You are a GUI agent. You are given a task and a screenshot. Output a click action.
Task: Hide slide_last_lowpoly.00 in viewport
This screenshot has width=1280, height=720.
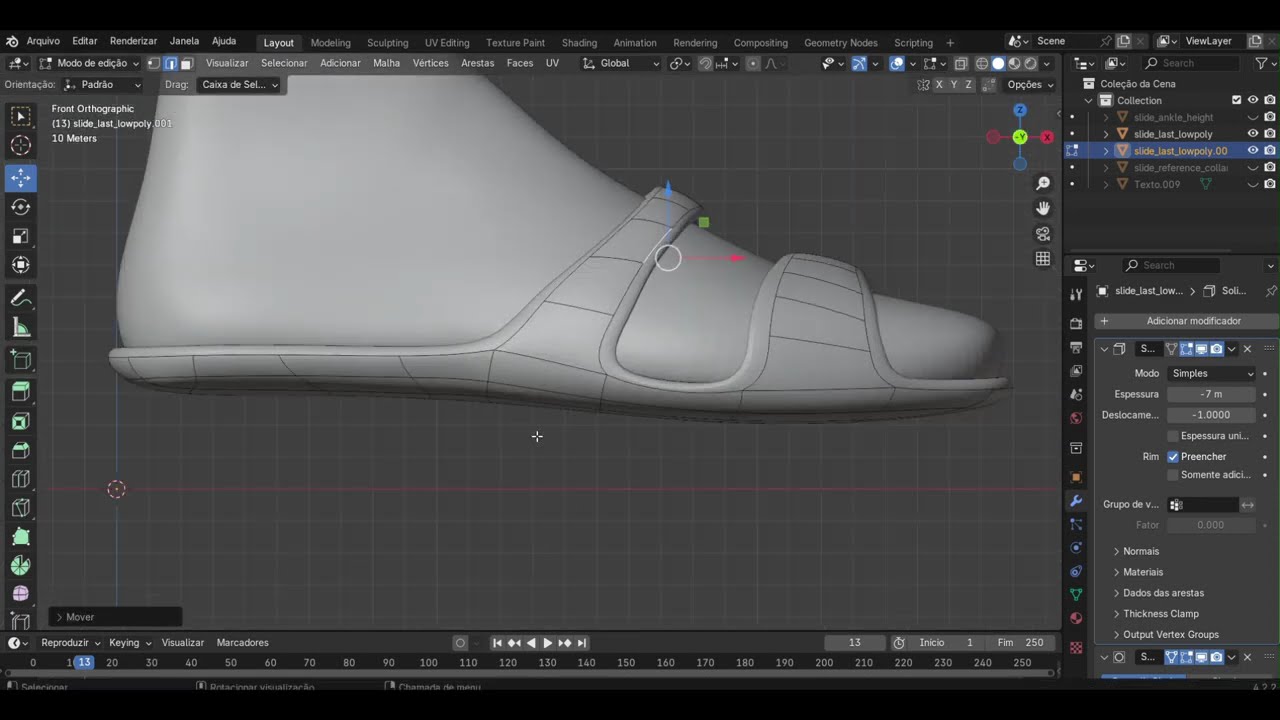tap(1252, 151)
